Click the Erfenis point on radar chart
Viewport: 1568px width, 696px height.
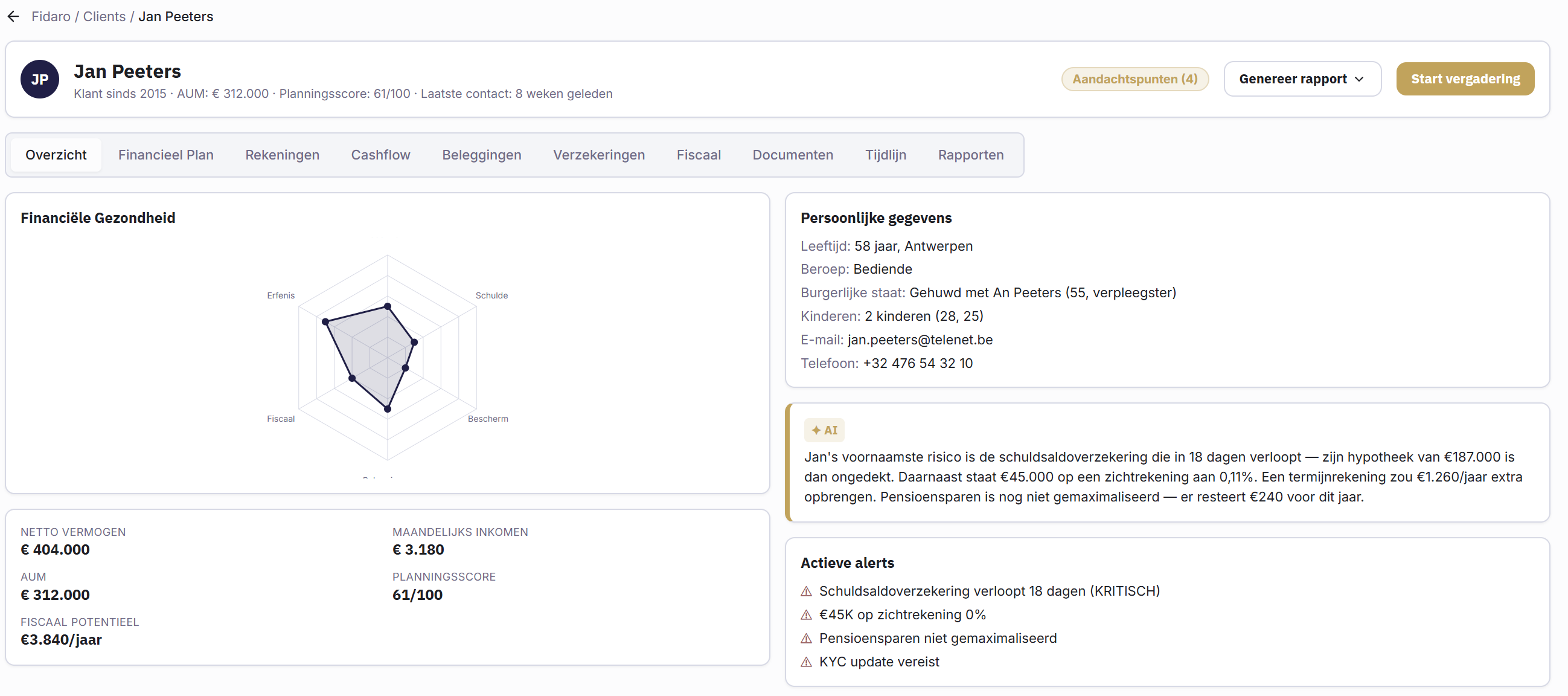pos(325,321)
